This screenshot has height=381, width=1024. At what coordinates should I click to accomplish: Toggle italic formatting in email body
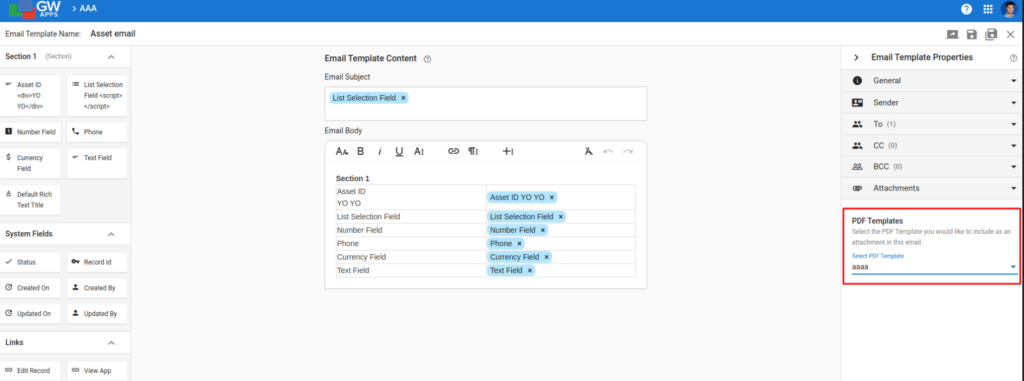(379, 151)
